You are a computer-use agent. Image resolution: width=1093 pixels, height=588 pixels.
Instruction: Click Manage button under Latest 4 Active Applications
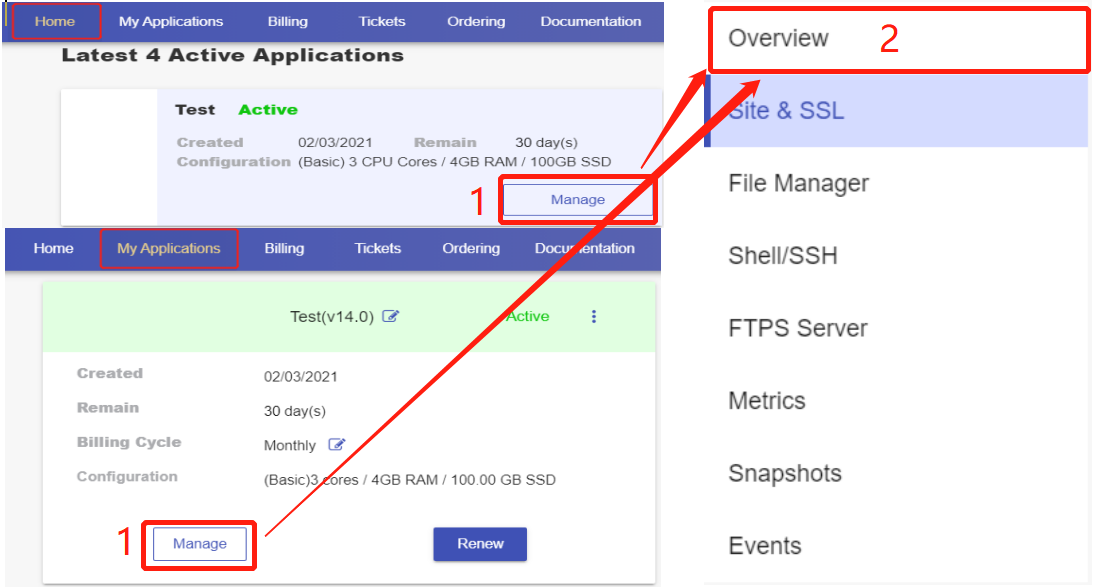coord(577,200)
